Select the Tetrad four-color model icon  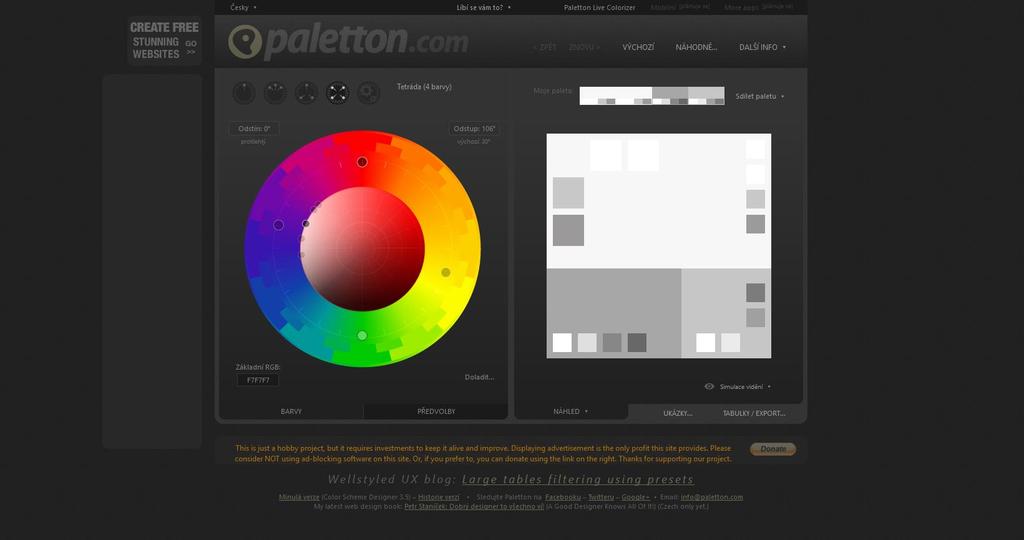pyautogui.click(x=338, y=93)
